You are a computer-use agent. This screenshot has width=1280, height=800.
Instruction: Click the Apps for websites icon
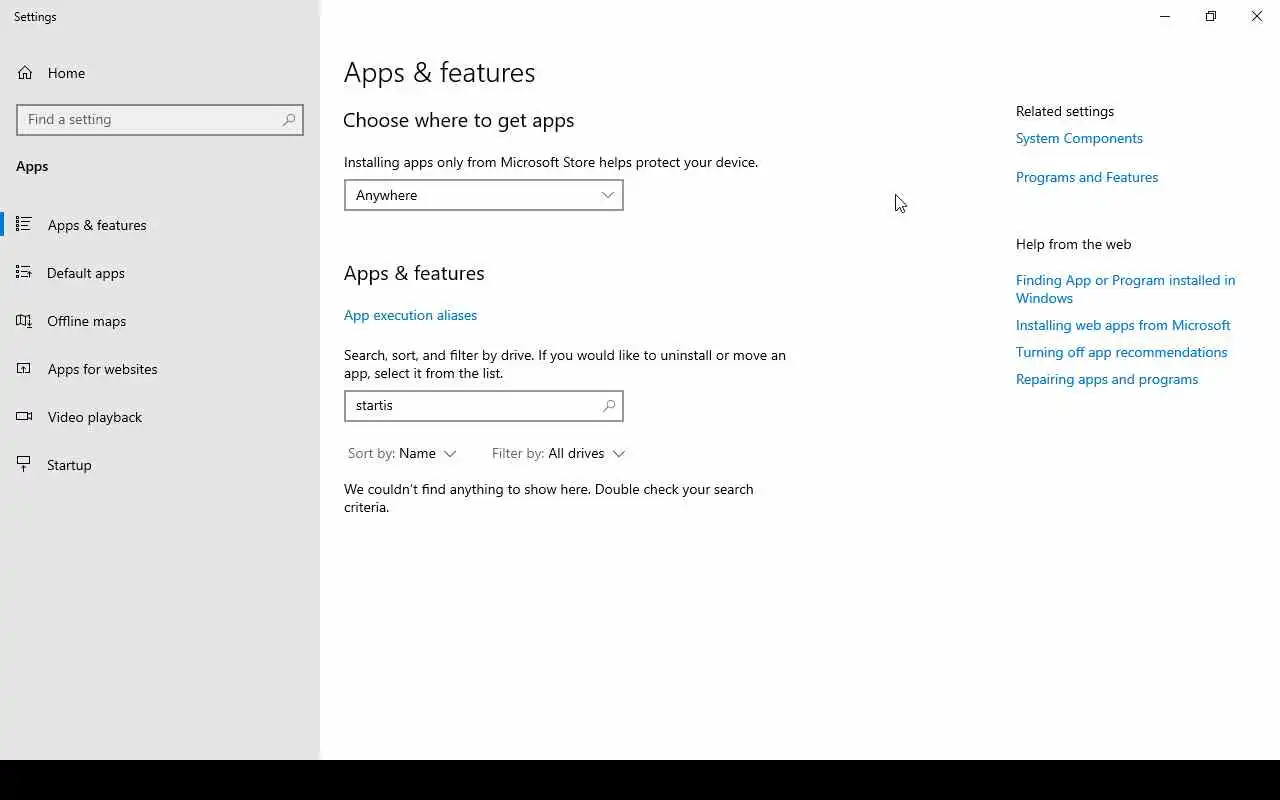click(24, 368)
